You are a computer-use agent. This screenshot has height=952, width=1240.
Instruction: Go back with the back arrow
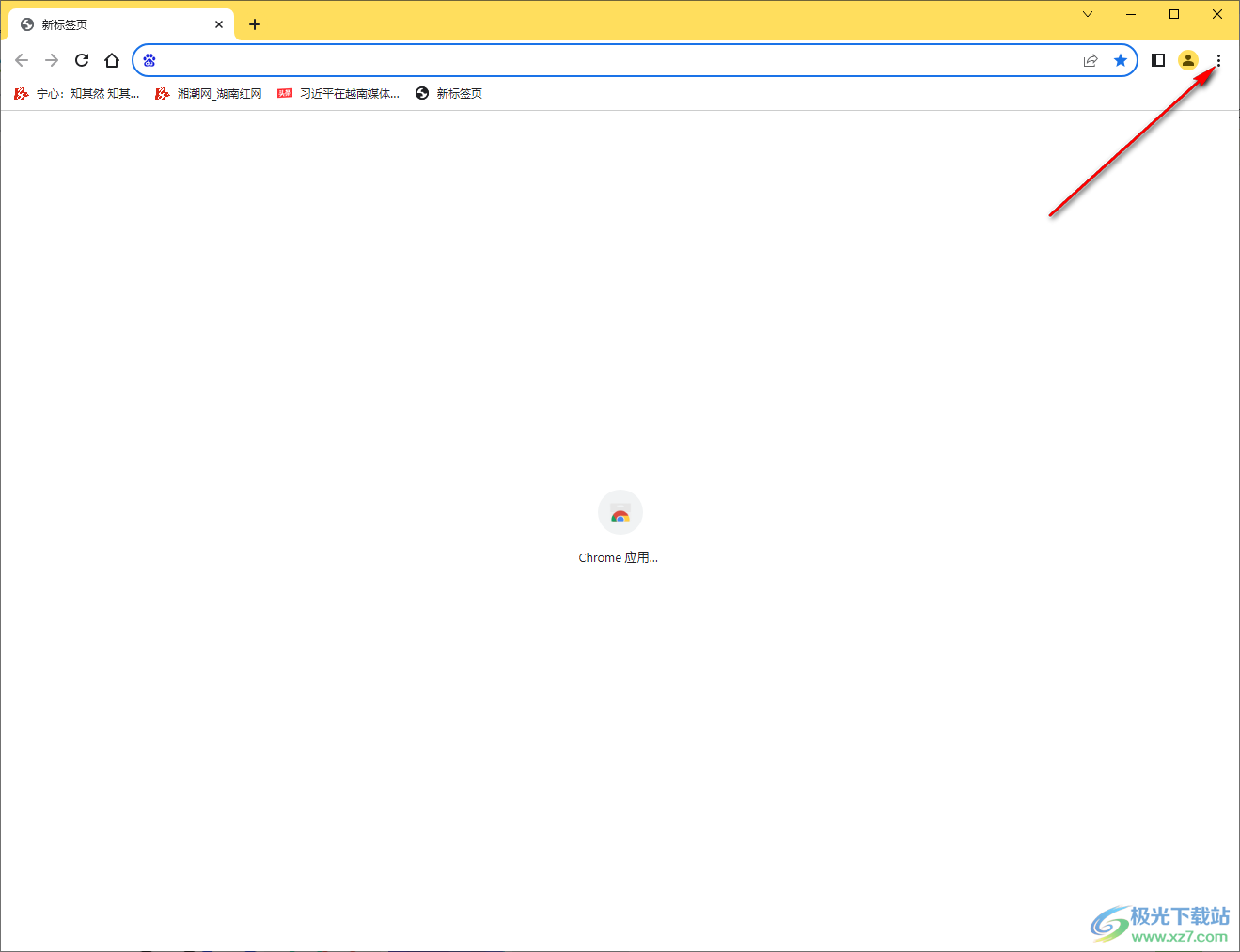22,60
